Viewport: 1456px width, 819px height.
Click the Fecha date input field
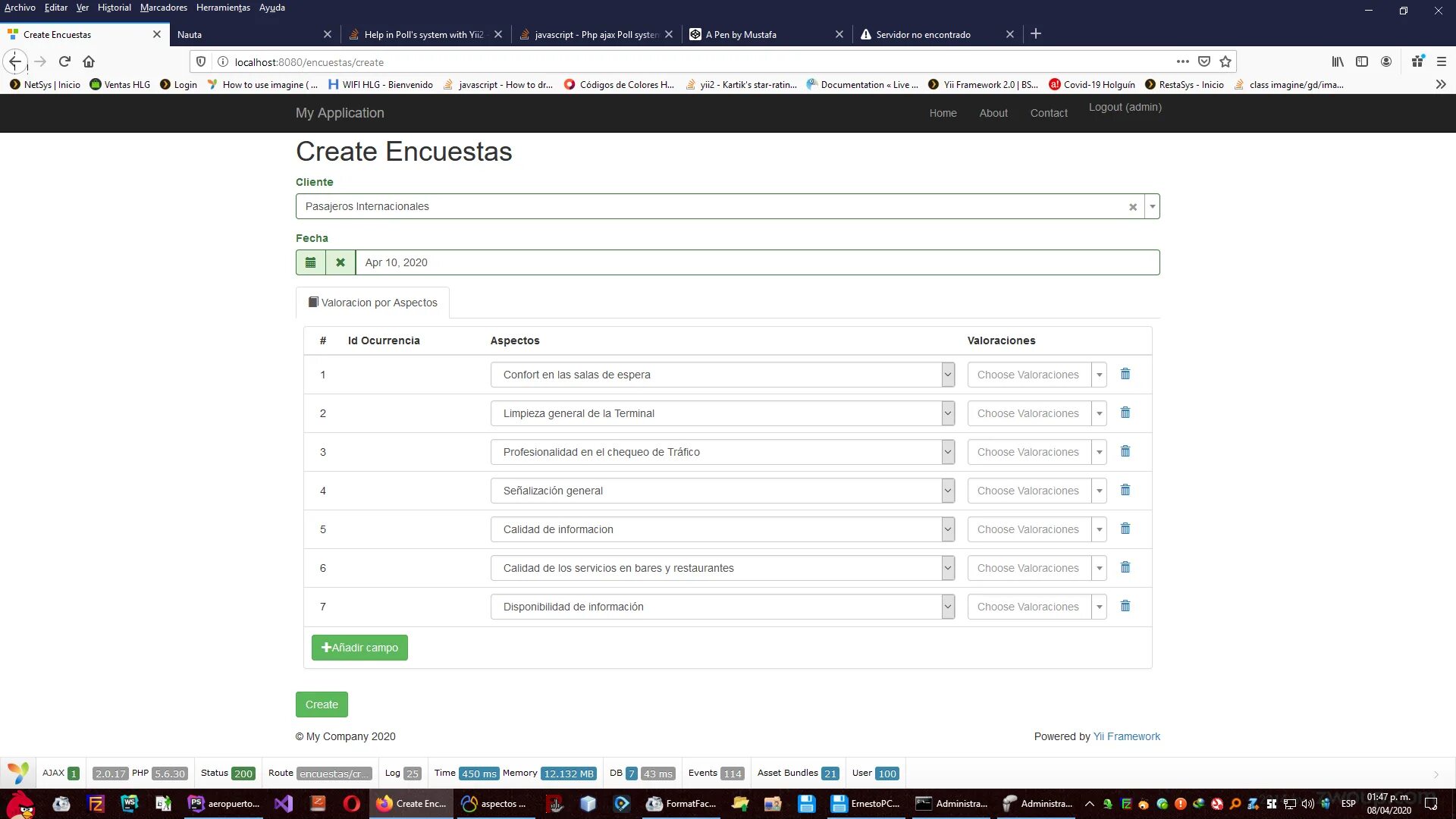pyautogui.click(x=757, y=262)
